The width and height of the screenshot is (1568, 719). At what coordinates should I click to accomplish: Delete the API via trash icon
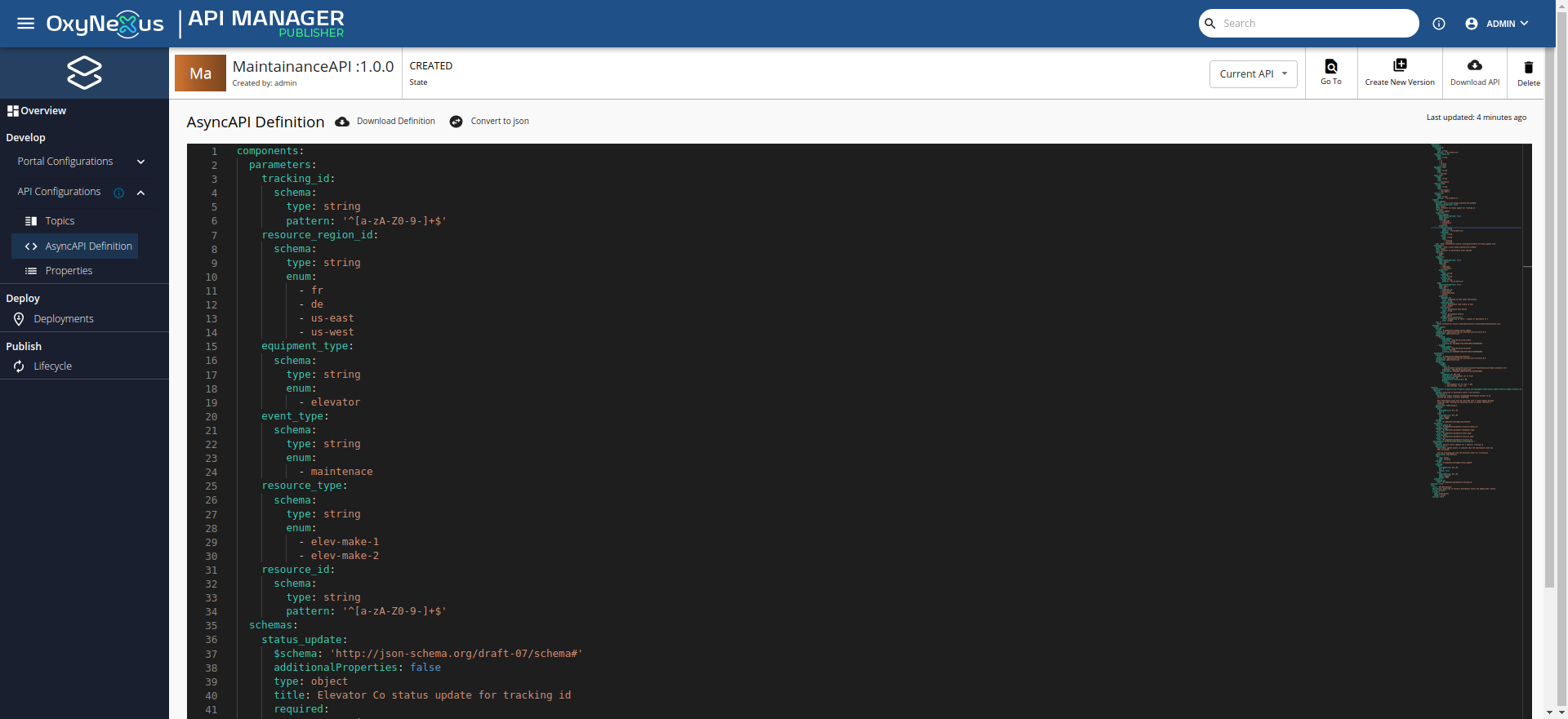tap(1529, 67)
